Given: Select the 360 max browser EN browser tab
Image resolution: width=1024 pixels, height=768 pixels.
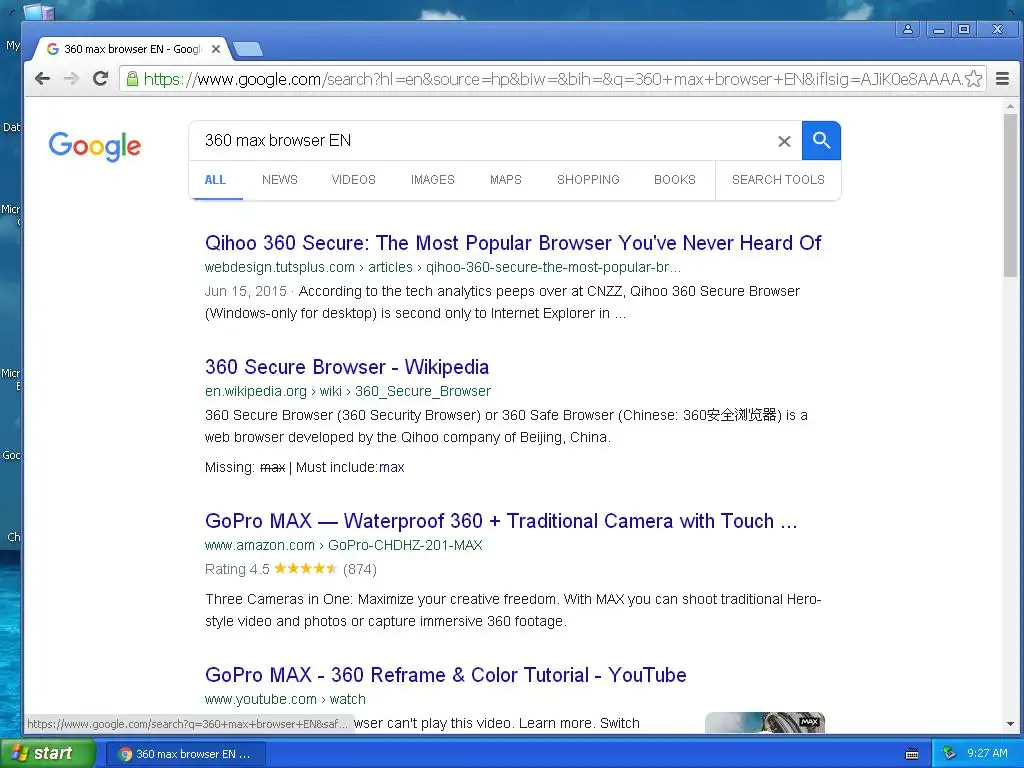Looking at the screenshot, I should [131, 49].
